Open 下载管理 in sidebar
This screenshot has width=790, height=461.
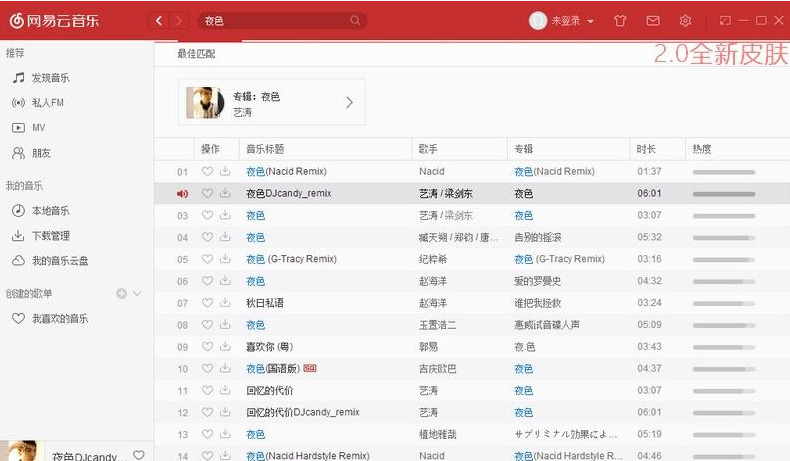(40, 235)
